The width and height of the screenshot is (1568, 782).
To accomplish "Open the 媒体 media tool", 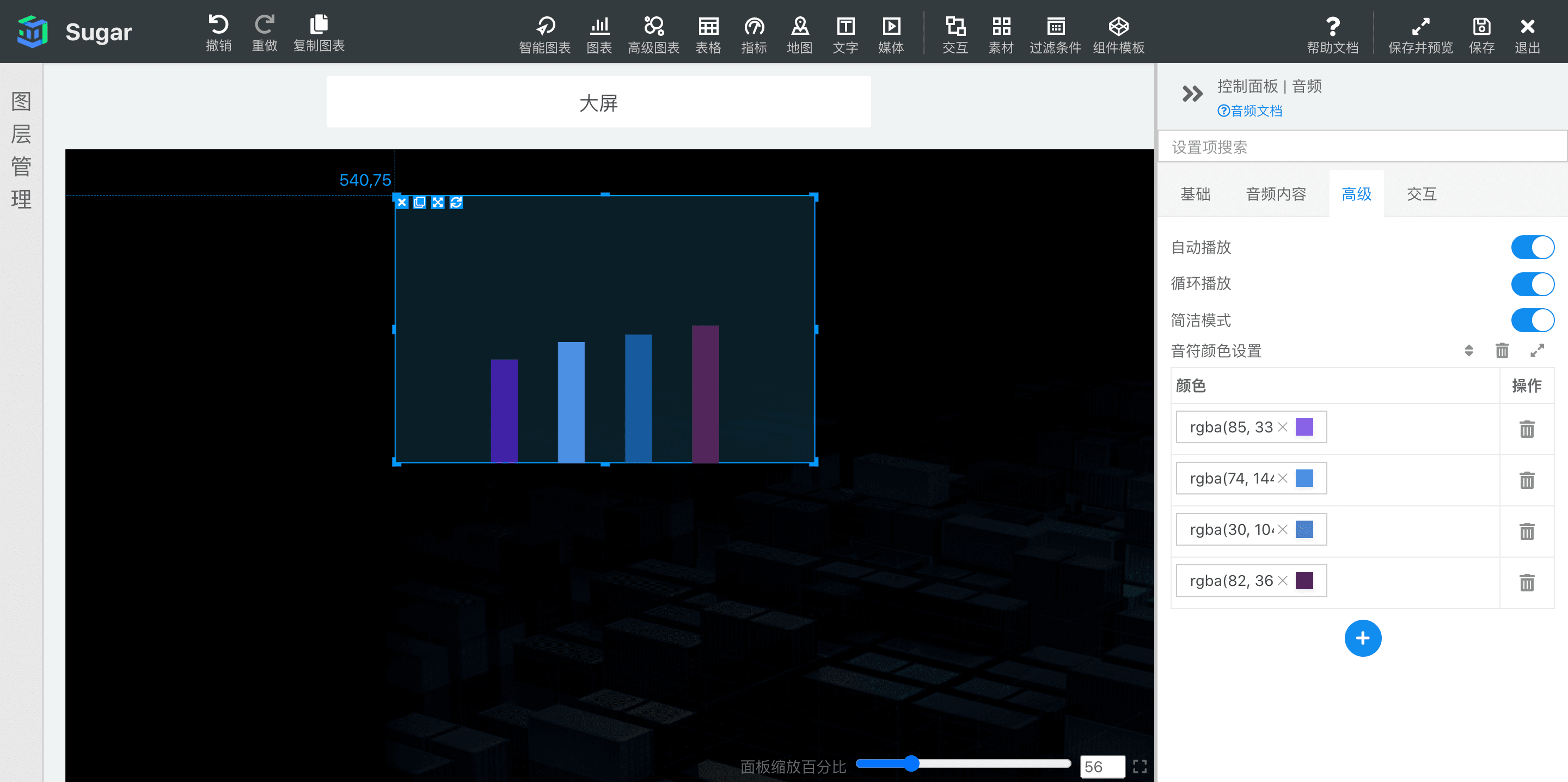I will click(x=891, y=35).
